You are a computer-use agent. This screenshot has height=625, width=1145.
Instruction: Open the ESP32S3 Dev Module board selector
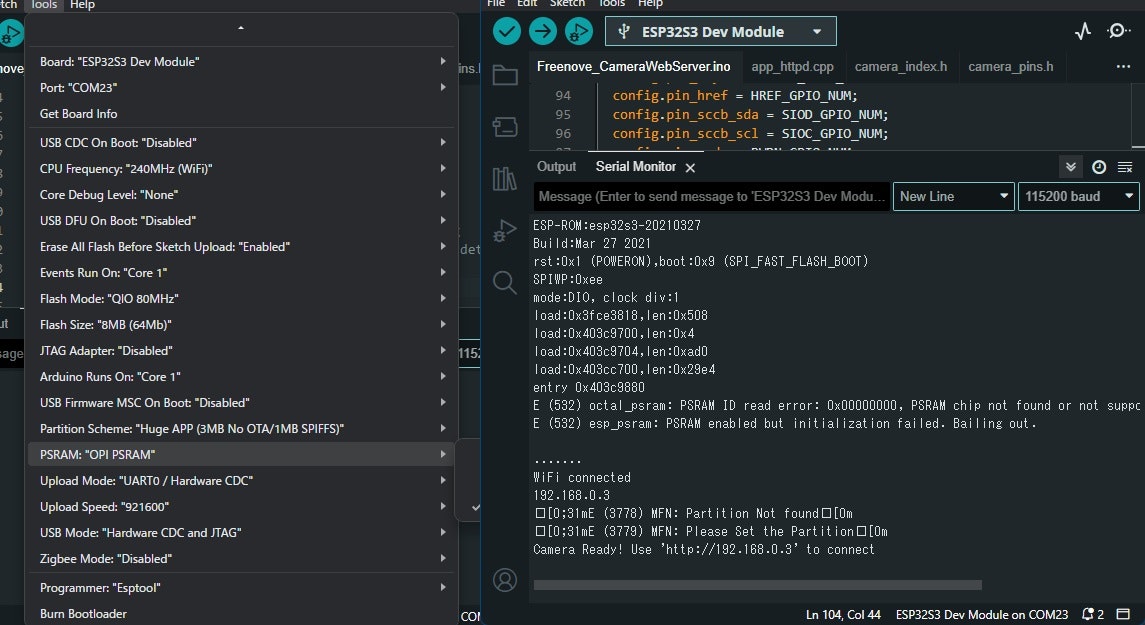pyautogui.click(x=720, y=31)
